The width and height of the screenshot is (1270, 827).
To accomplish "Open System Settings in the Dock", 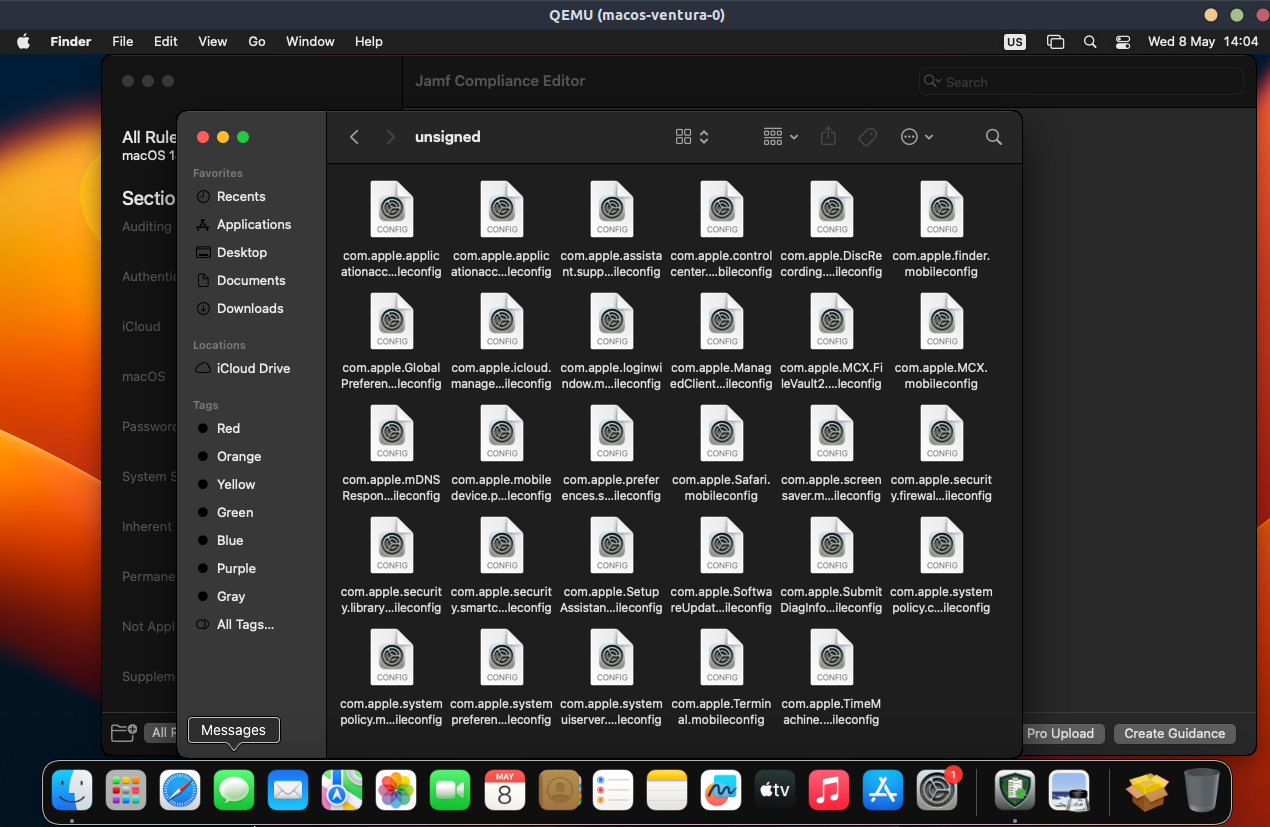I will (938, 790).
